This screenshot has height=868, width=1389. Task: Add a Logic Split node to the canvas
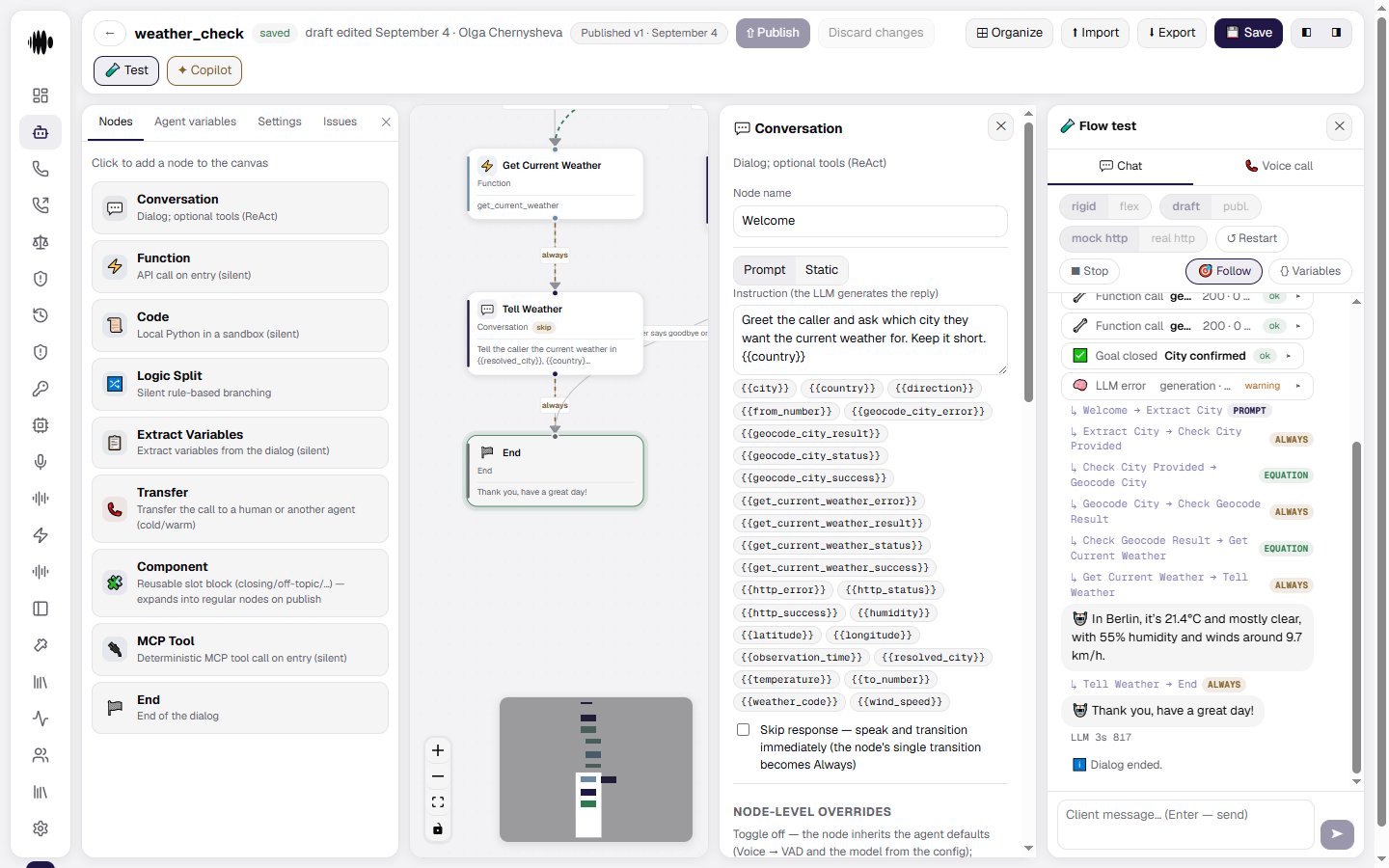pos(240,384)
